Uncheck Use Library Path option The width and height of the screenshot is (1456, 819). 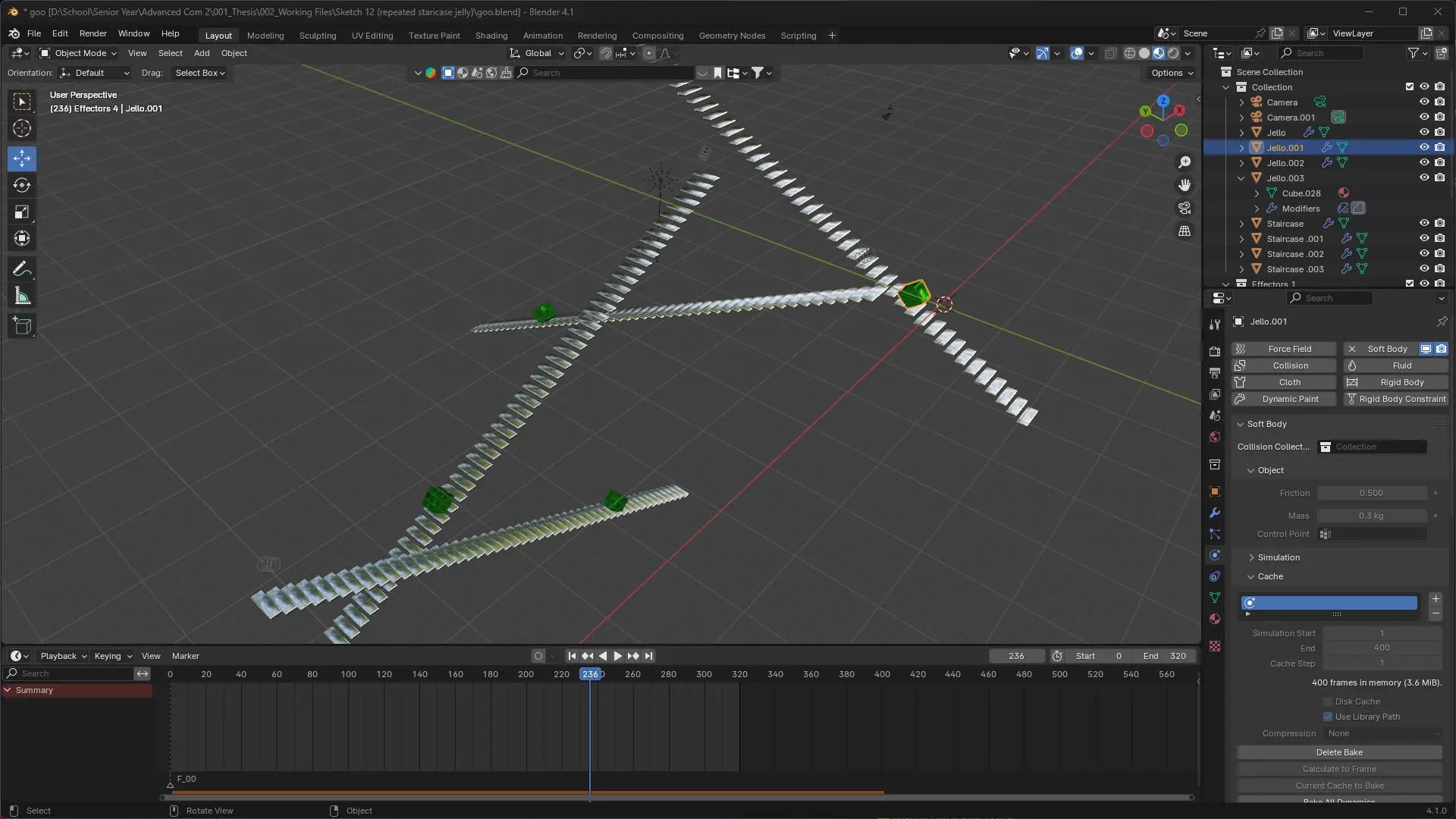coord(1328,717)
